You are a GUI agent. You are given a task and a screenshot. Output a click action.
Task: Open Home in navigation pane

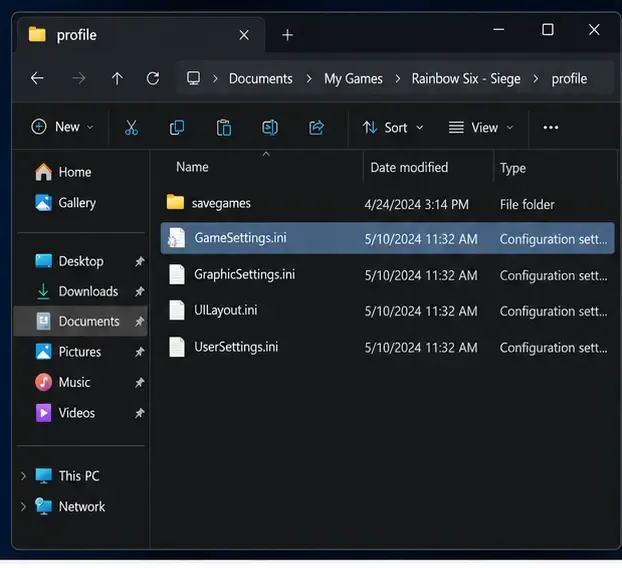[75, 172]
